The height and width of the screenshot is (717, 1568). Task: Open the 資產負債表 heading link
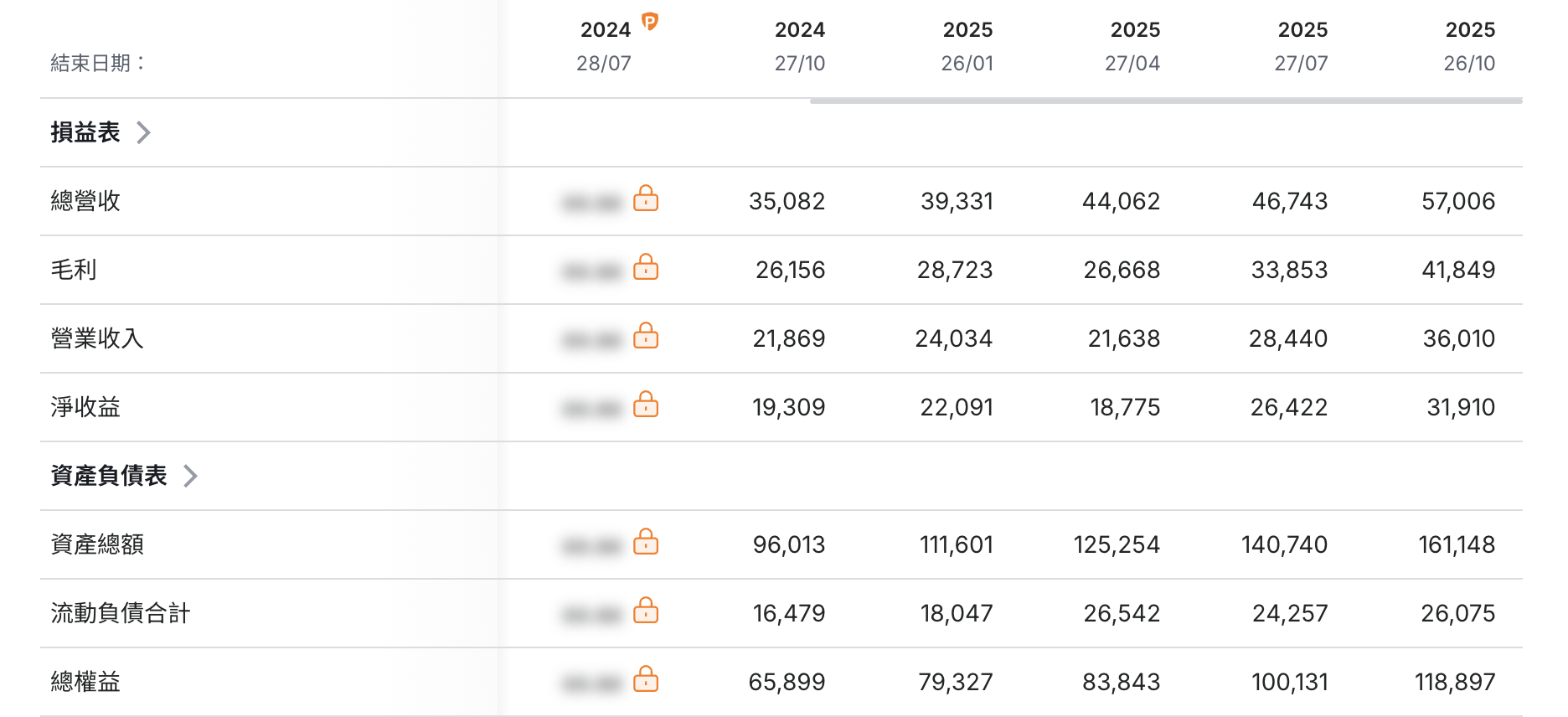coord(109,476)
